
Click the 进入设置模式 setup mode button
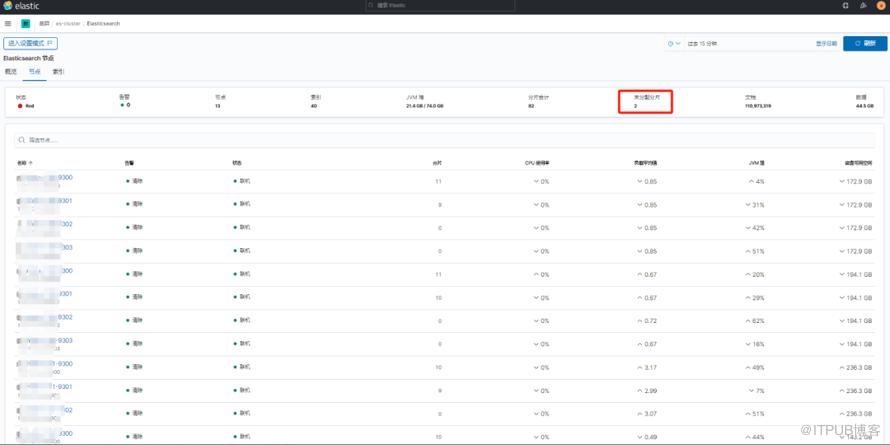point(31,44)
